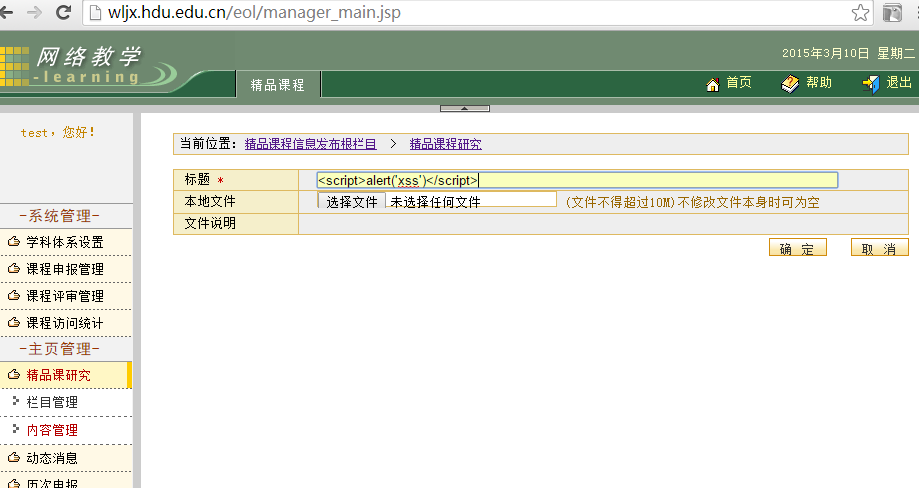Click the house icon next to 首页
Image resolution: width=919 pixels, height=488 pixels.
click(713, 84)
